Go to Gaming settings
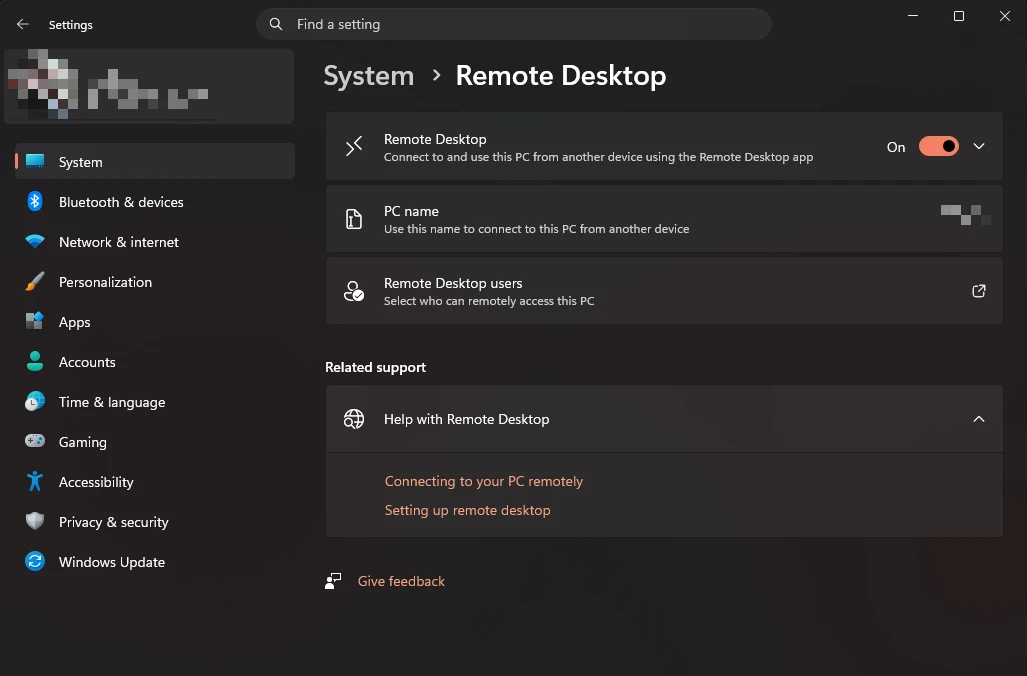 (x=155, y=441)
